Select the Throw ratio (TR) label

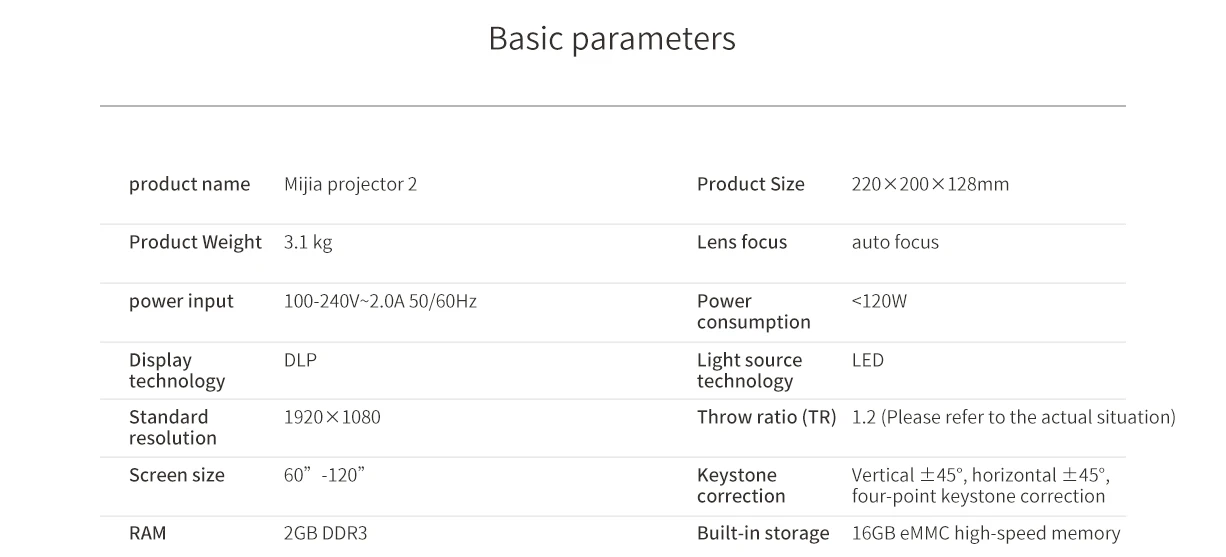[x=766, y=417]
